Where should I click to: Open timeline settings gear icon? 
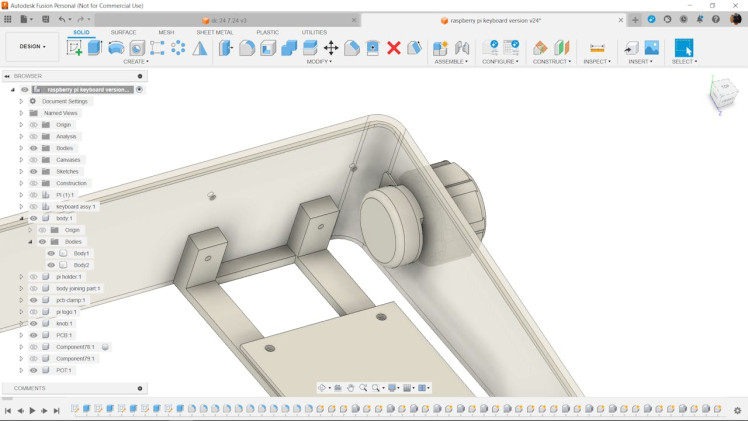pyautogui.click(x=738, y=410)
